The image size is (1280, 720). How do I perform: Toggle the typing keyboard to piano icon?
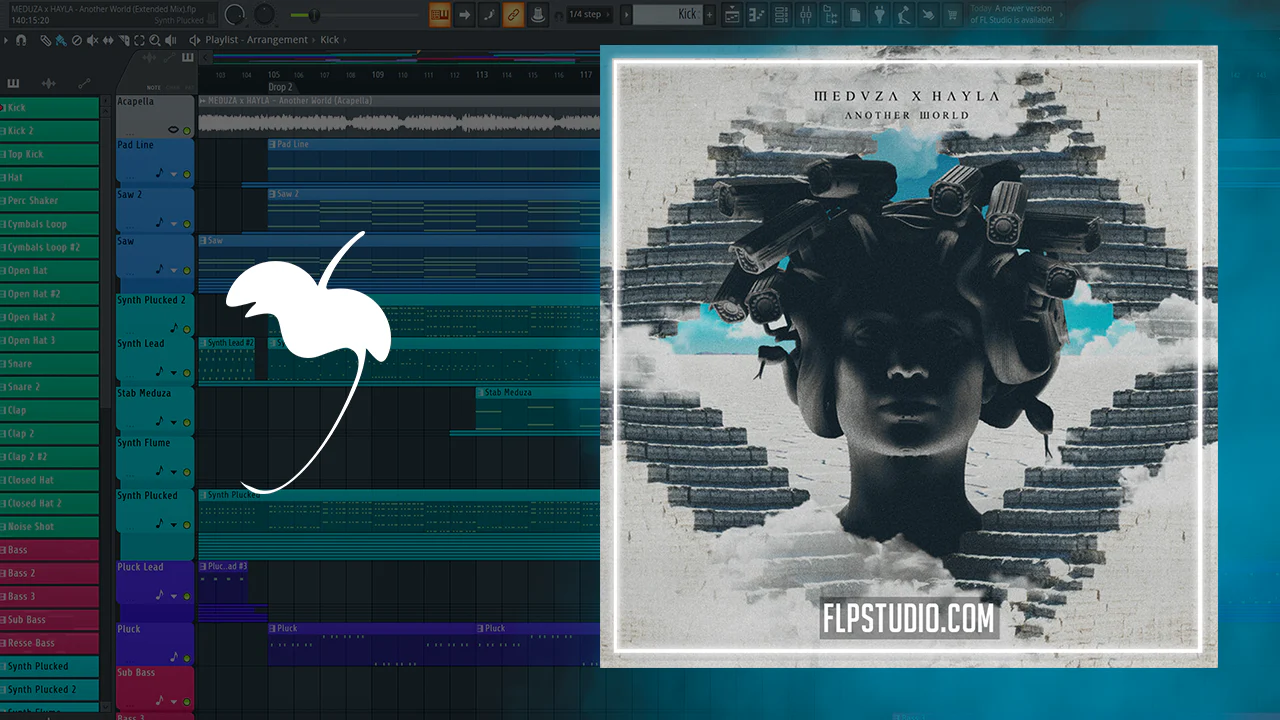coord(440,14)
